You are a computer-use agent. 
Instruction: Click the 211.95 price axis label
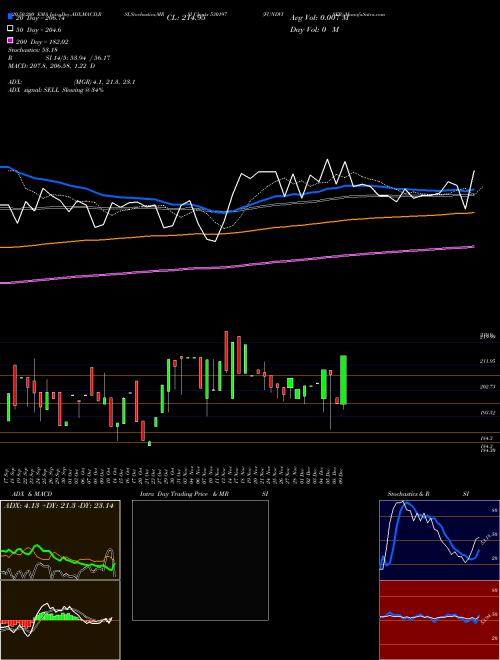(x=488, y=361)
